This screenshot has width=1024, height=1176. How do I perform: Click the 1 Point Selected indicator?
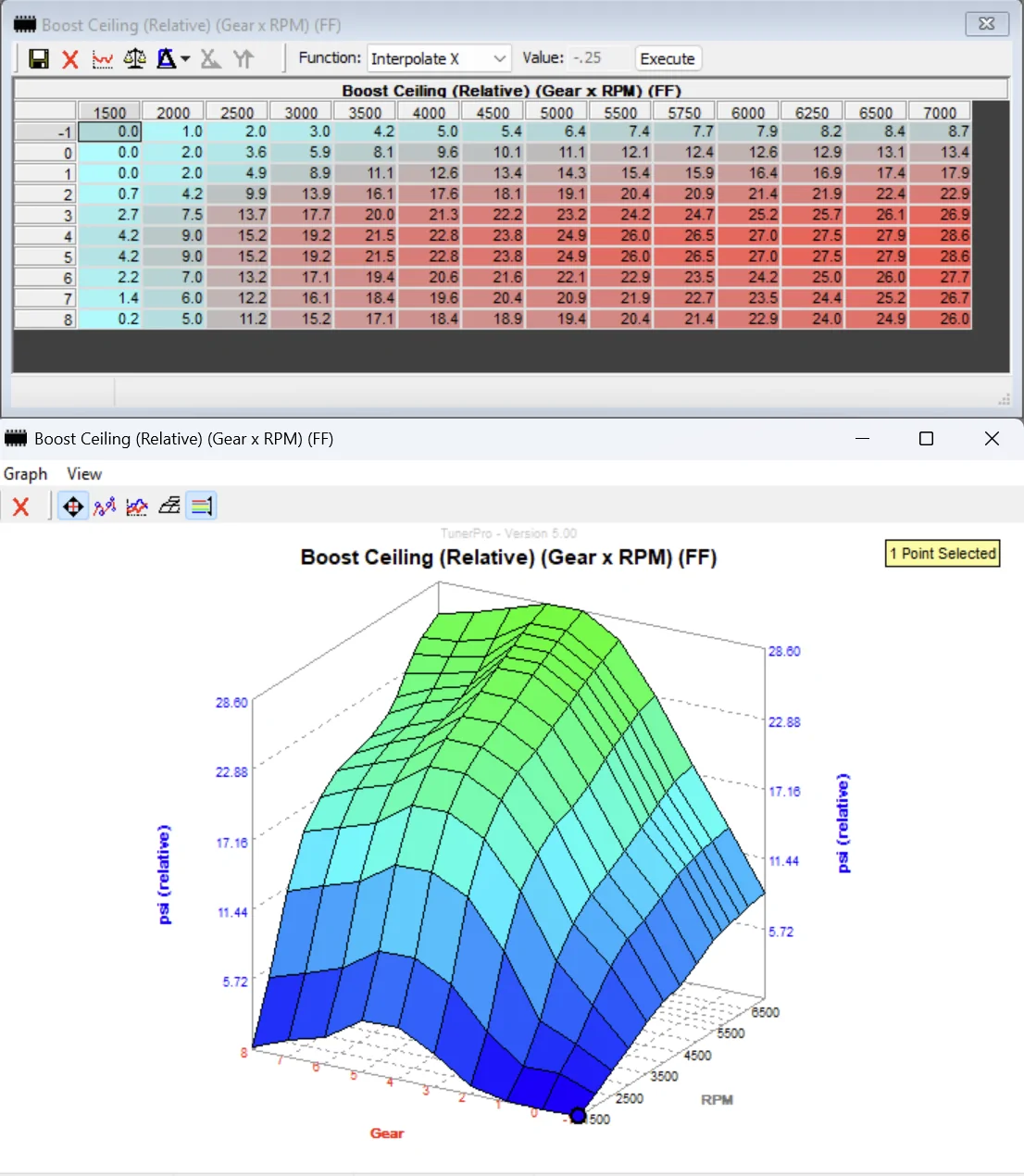943,554
